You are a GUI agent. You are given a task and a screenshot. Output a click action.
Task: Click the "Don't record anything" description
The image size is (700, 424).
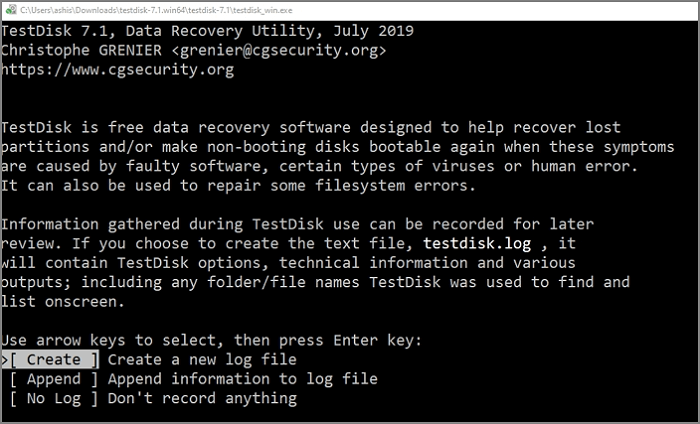click(x=202, y=398)
